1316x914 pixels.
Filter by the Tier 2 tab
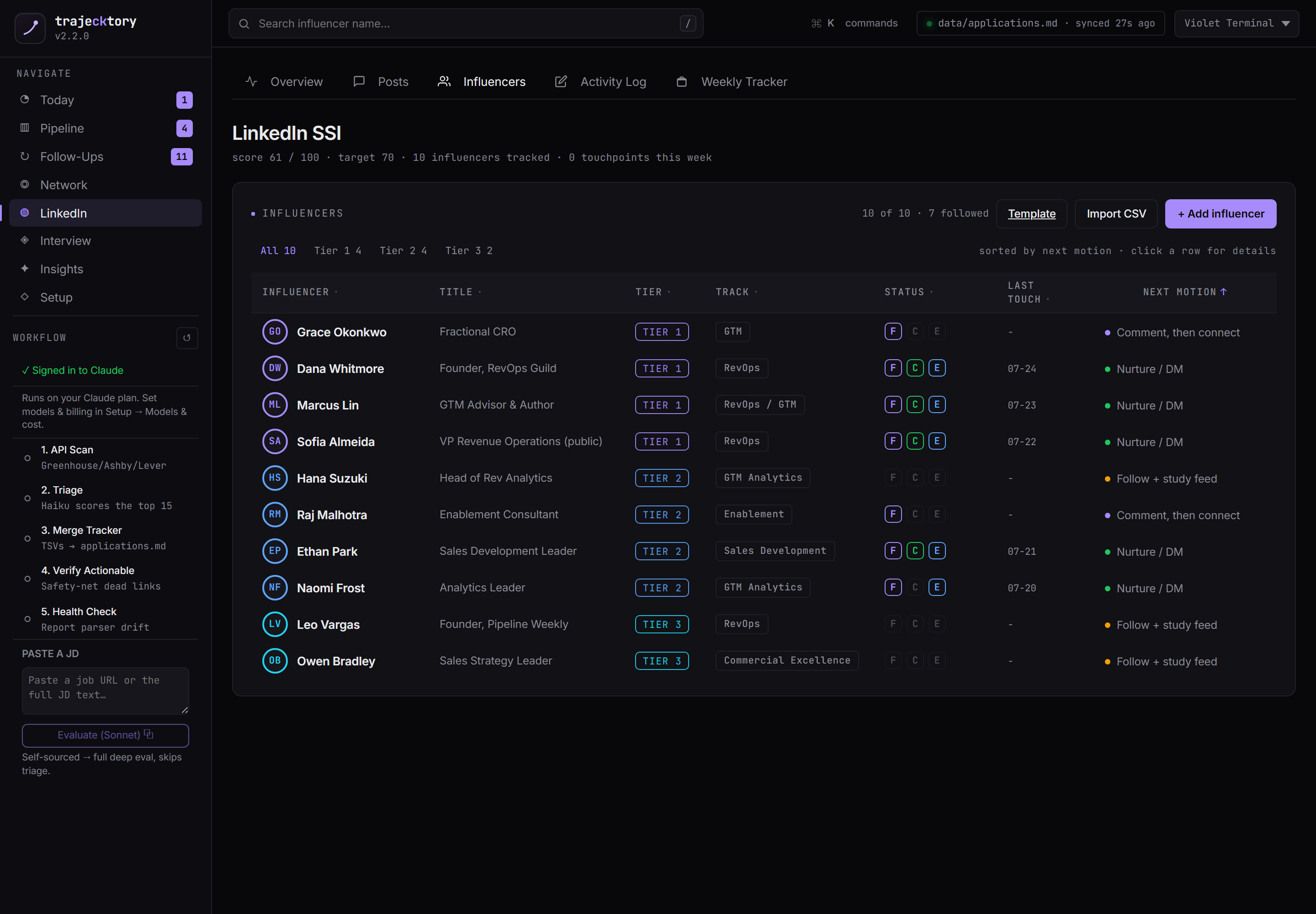pyautogui.click(x=403, y=251)
